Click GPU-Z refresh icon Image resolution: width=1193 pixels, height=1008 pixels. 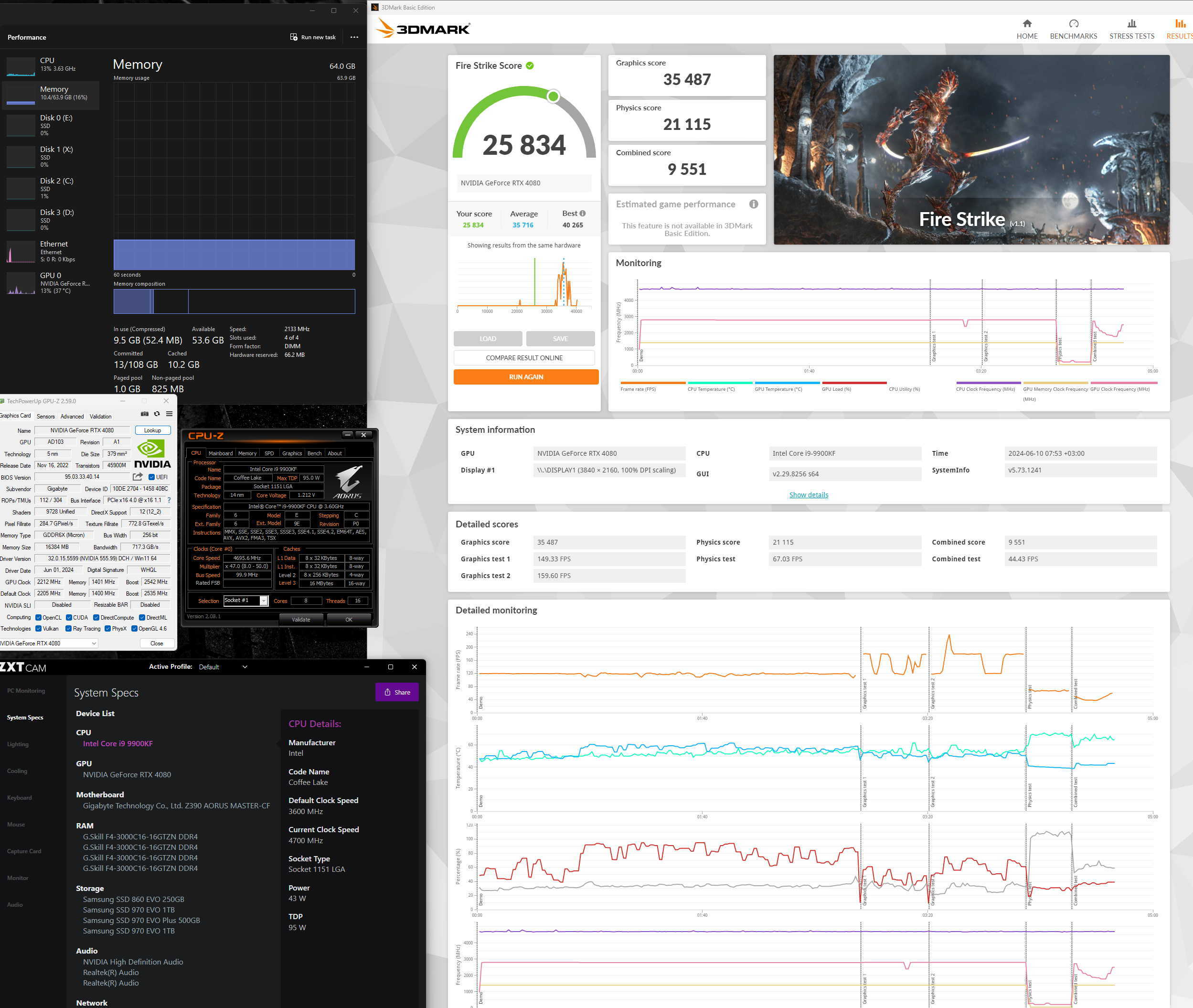point(157,414)
